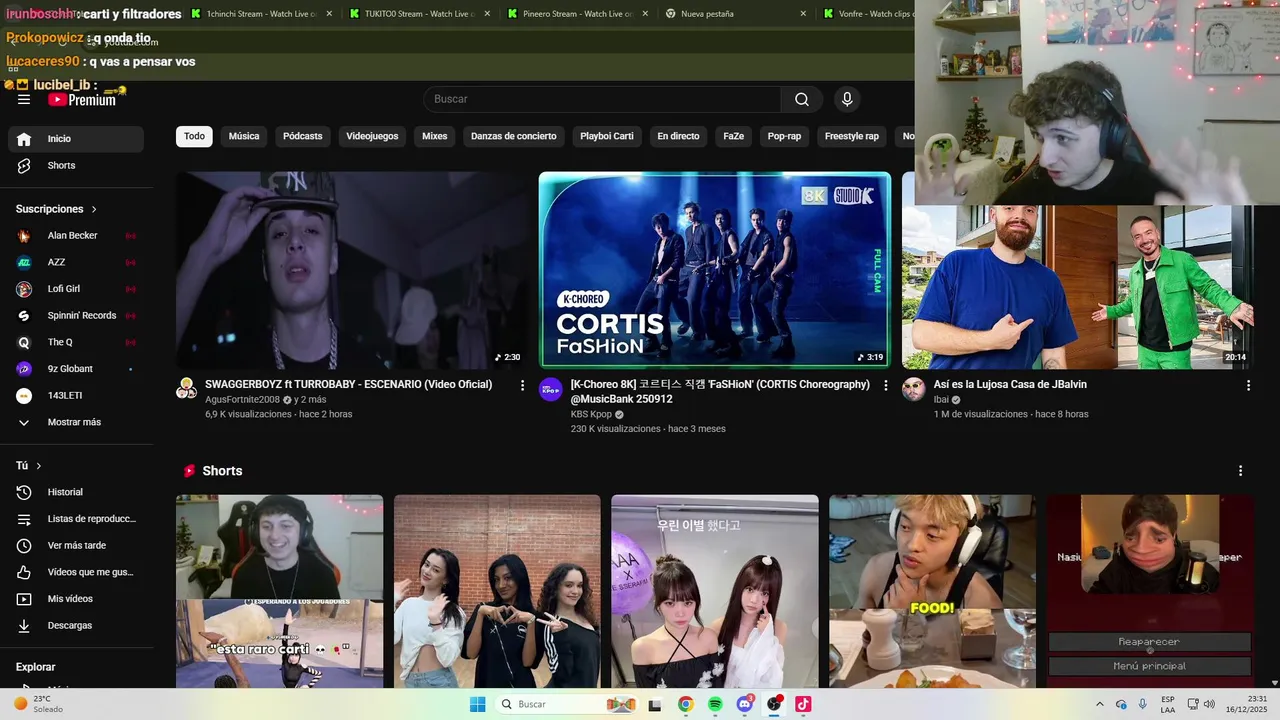The width and height of the screenshot is (1280, 720).
Task: Open the YouTube hamburger guide menu
Action: coord(24,99)
